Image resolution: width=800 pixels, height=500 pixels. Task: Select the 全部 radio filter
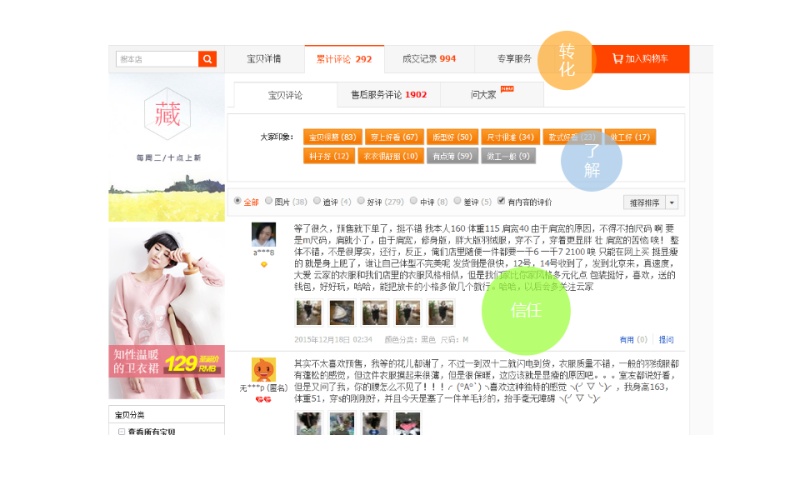(237, 201)
